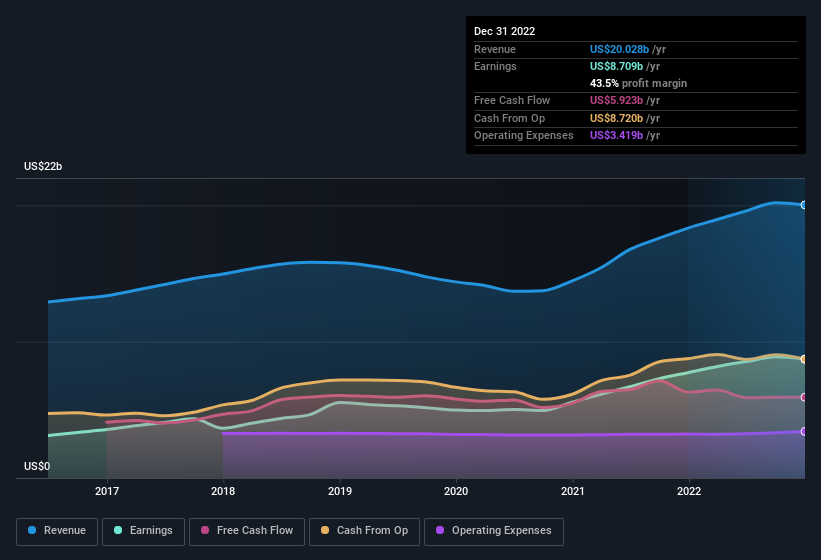
Task: Click the Operating Expenses label in tooltip
Action: (524, 136)
